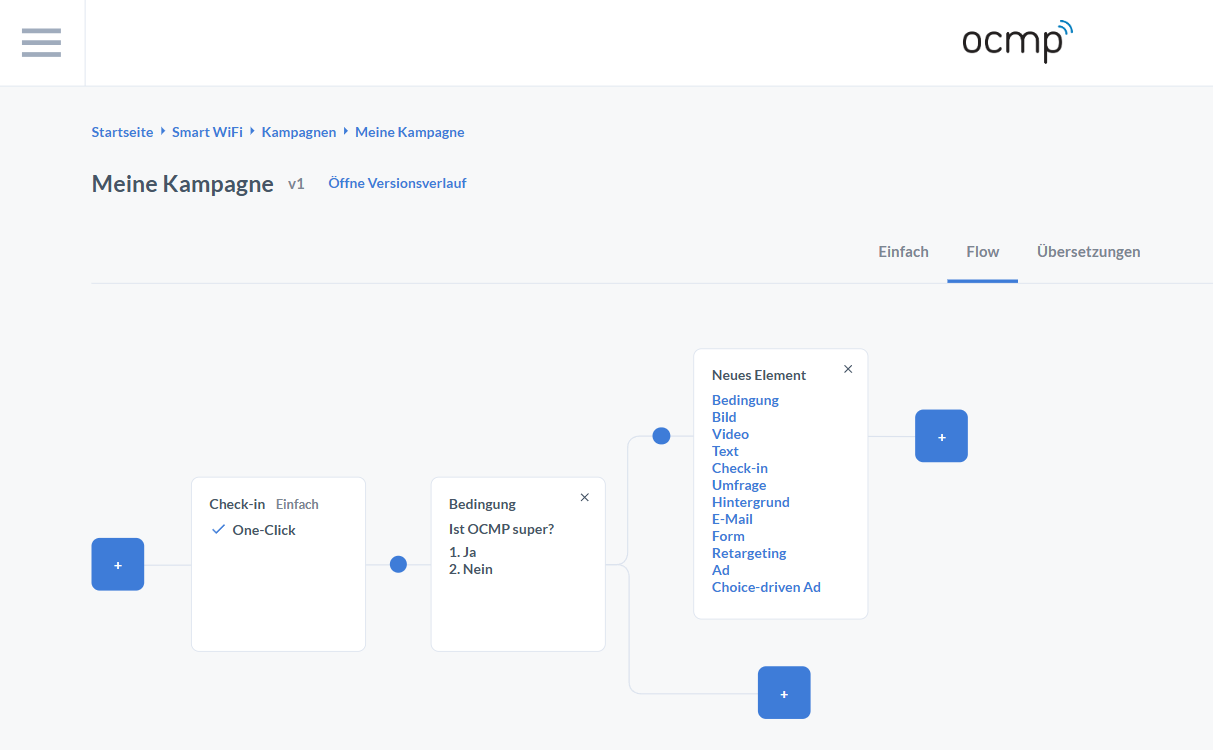Screen dimensions: 1213x750
Task: Navigate to Smart WiFi breadcrumb
Action: pos(207,132)
